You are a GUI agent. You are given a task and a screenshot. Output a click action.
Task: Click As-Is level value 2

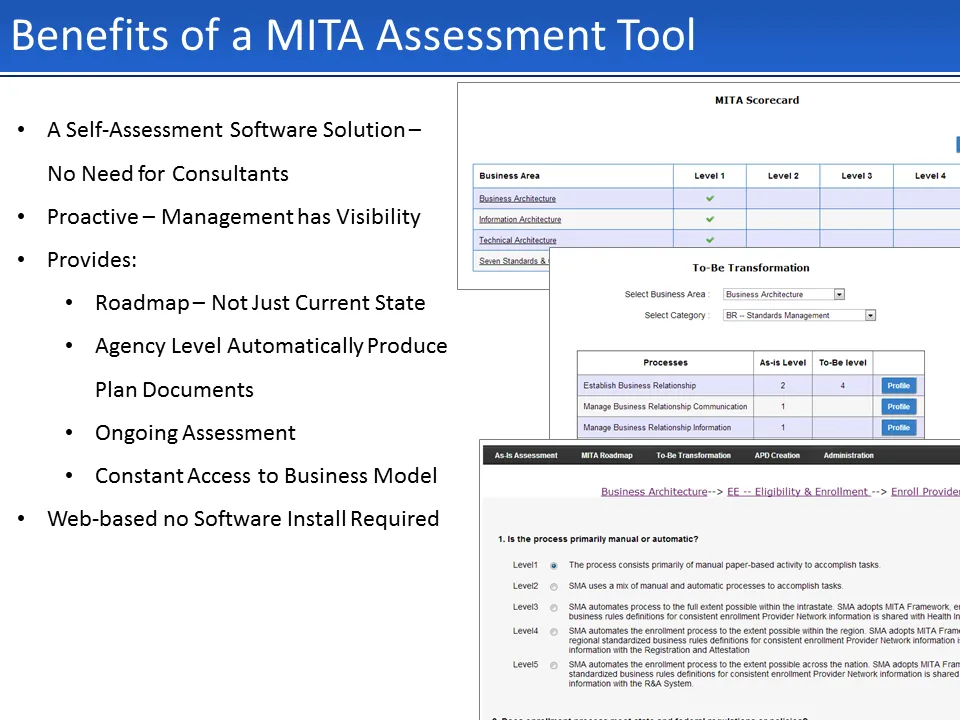[782, 386]
